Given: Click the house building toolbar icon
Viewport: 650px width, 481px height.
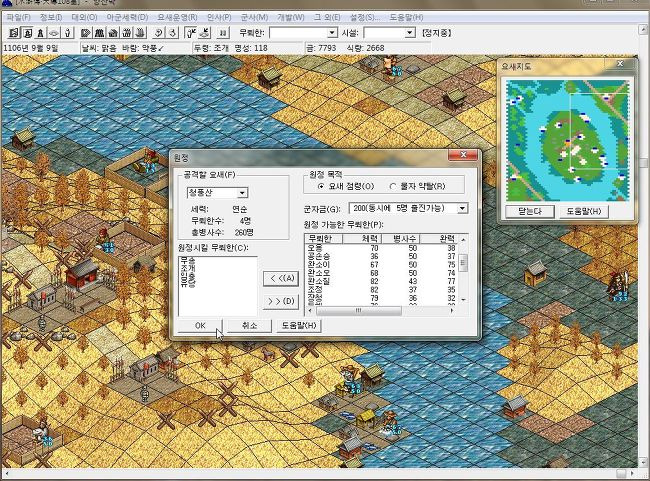Looking at the screenshot, I should click(113, 33).
